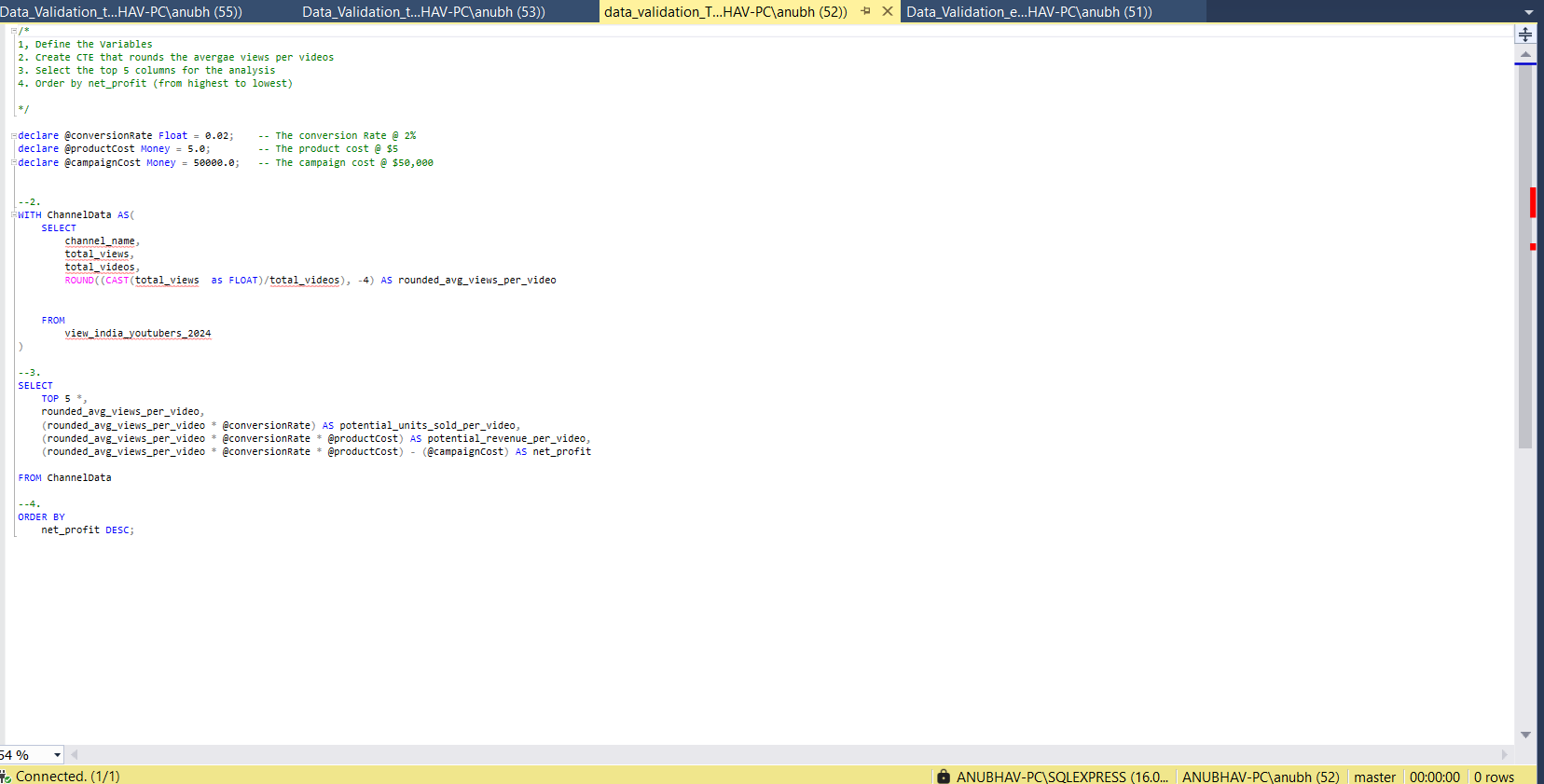Click the lock icon in status bar
Viewport: 1544px width, 784px height.
(x=944, y=777)
